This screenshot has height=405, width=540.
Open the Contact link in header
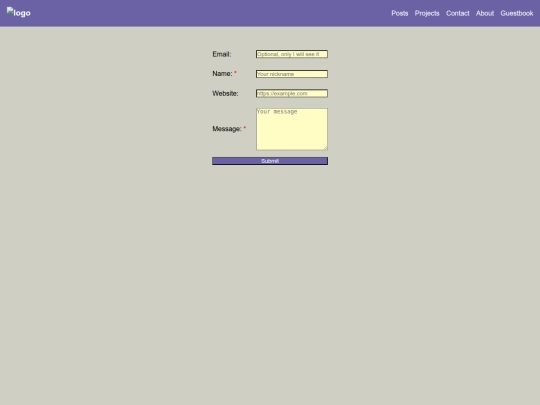[x=457, y=13]
